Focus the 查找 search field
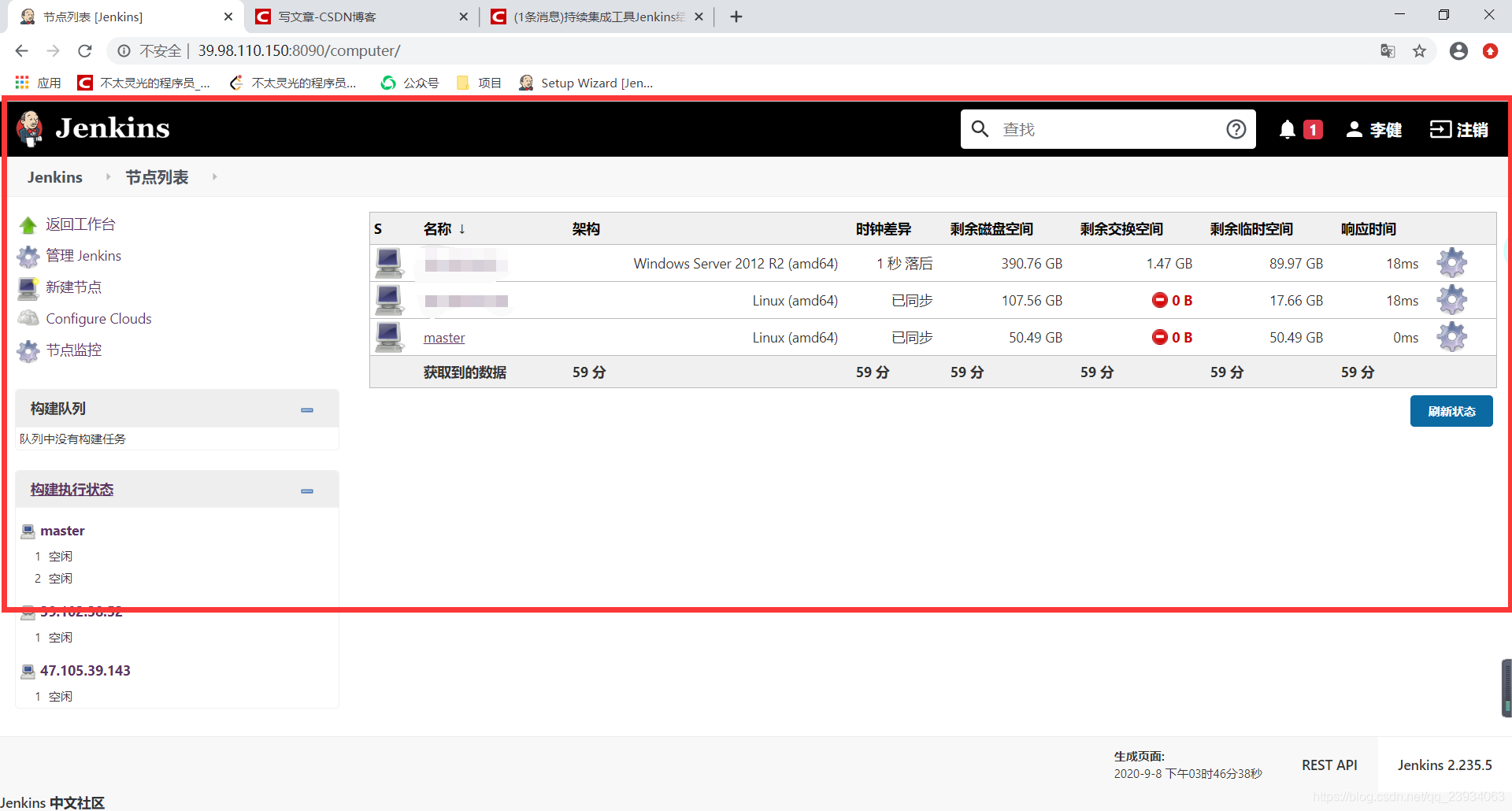The image size is (1512, 811). [1108, 129]
